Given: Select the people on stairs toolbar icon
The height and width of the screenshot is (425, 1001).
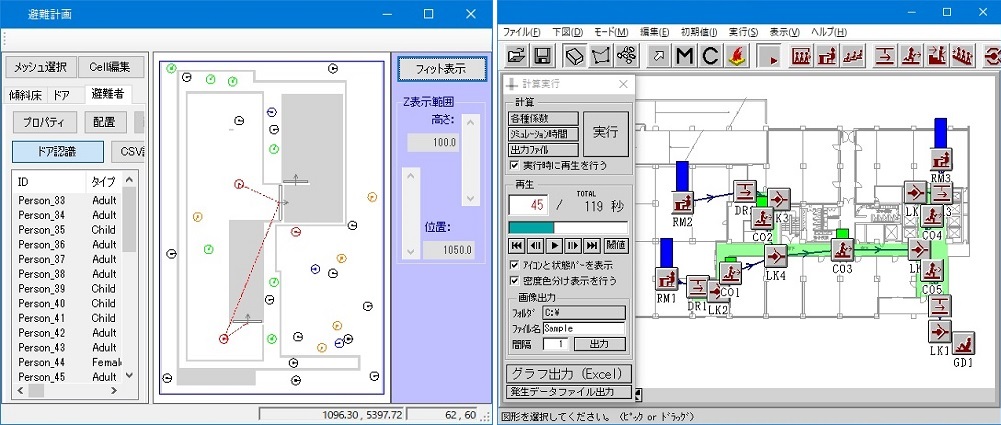Looking at the screenshot, I should (853, 56).
